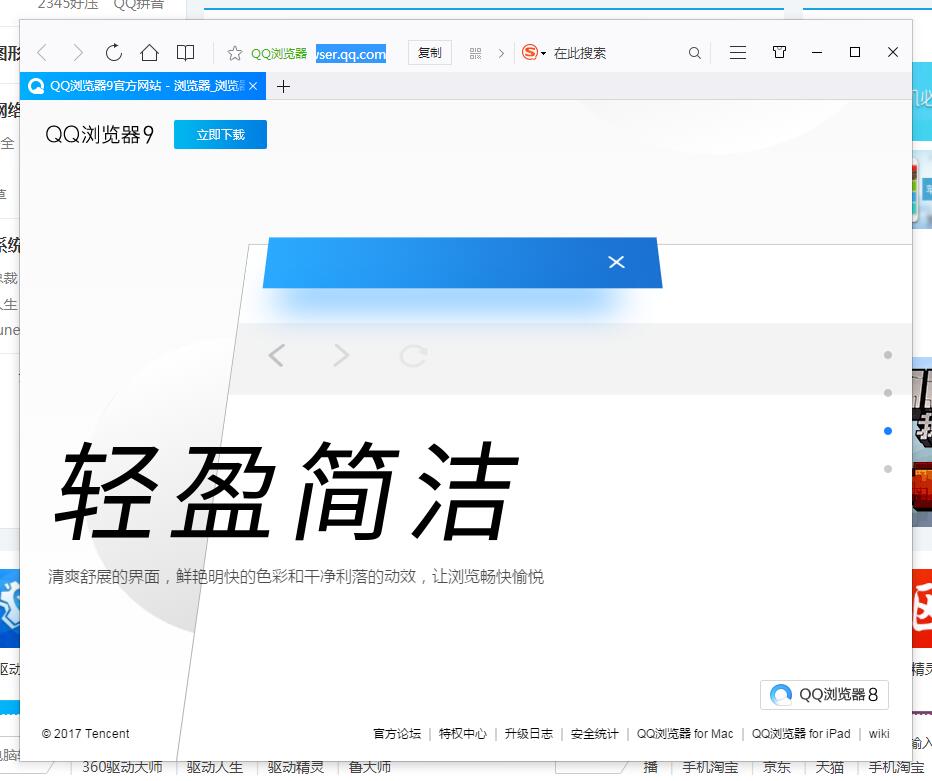The image size is (932, 781).
Task: Open the QR code icon in the address bar
Action: (476, 53)
